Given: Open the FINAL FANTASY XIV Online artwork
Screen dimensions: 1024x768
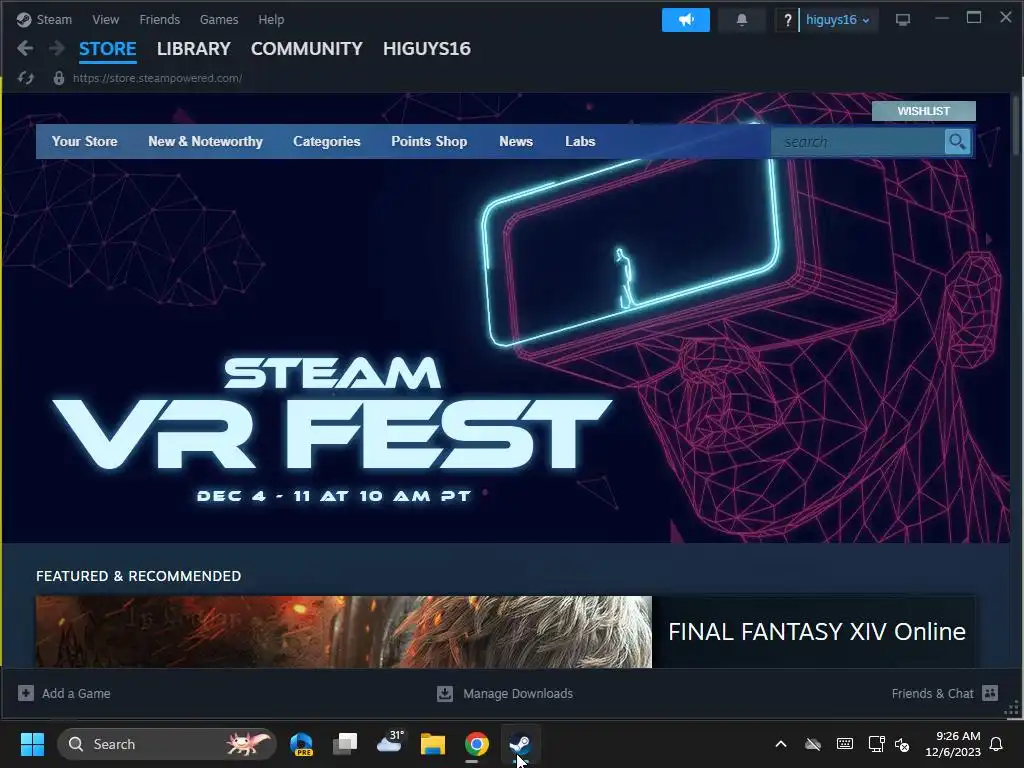Looking at the screenshot, I should coord(344,632).
